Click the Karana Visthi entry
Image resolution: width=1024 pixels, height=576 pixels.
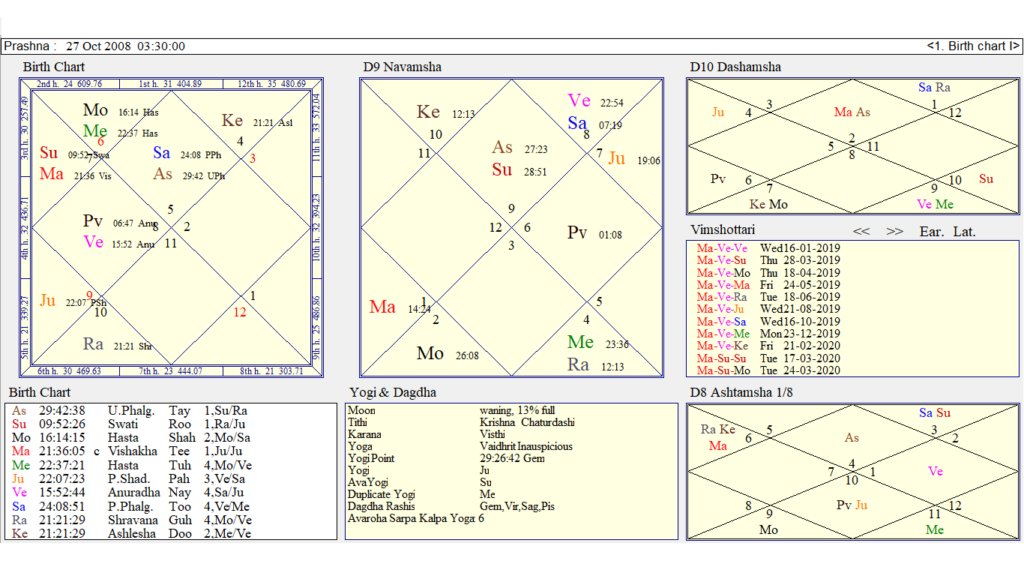[427, 434]
